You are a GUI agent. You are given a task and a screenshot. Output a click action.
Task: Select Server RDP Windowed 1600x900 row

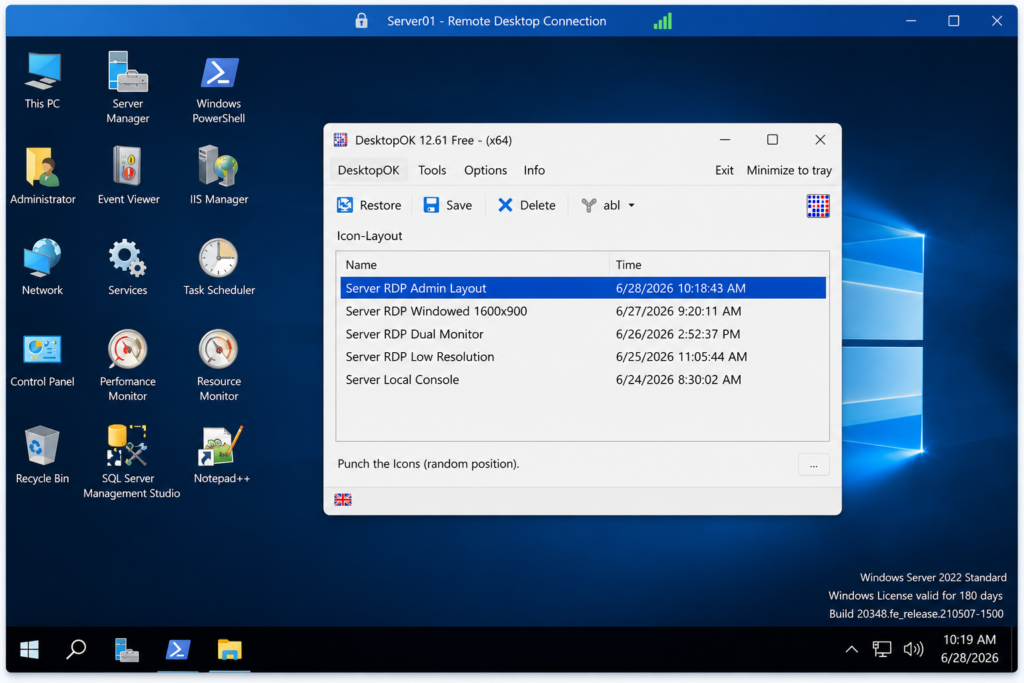583,311
